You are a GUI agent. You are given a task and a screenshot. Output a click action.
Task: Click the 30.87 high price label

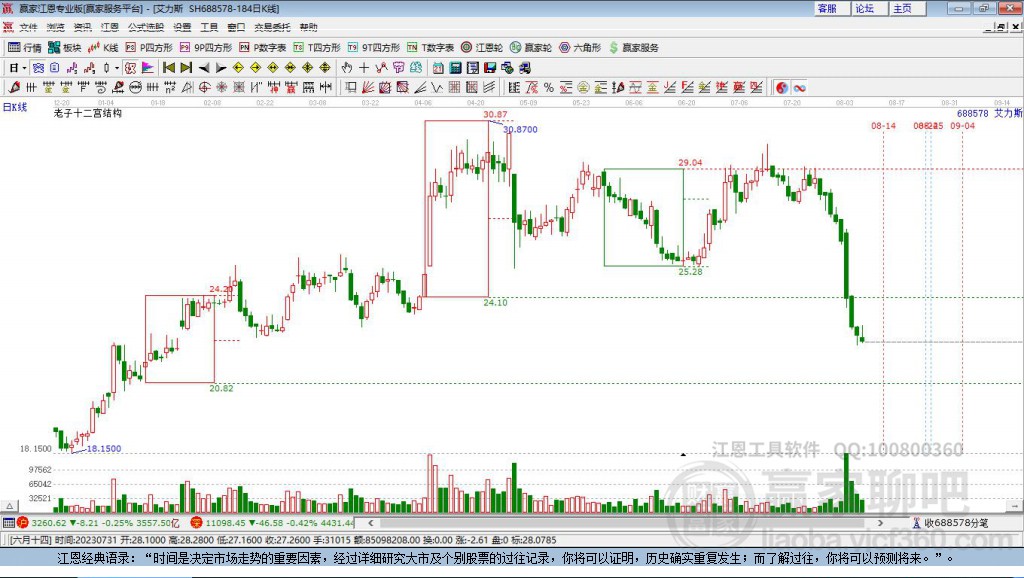click(495, 114)
